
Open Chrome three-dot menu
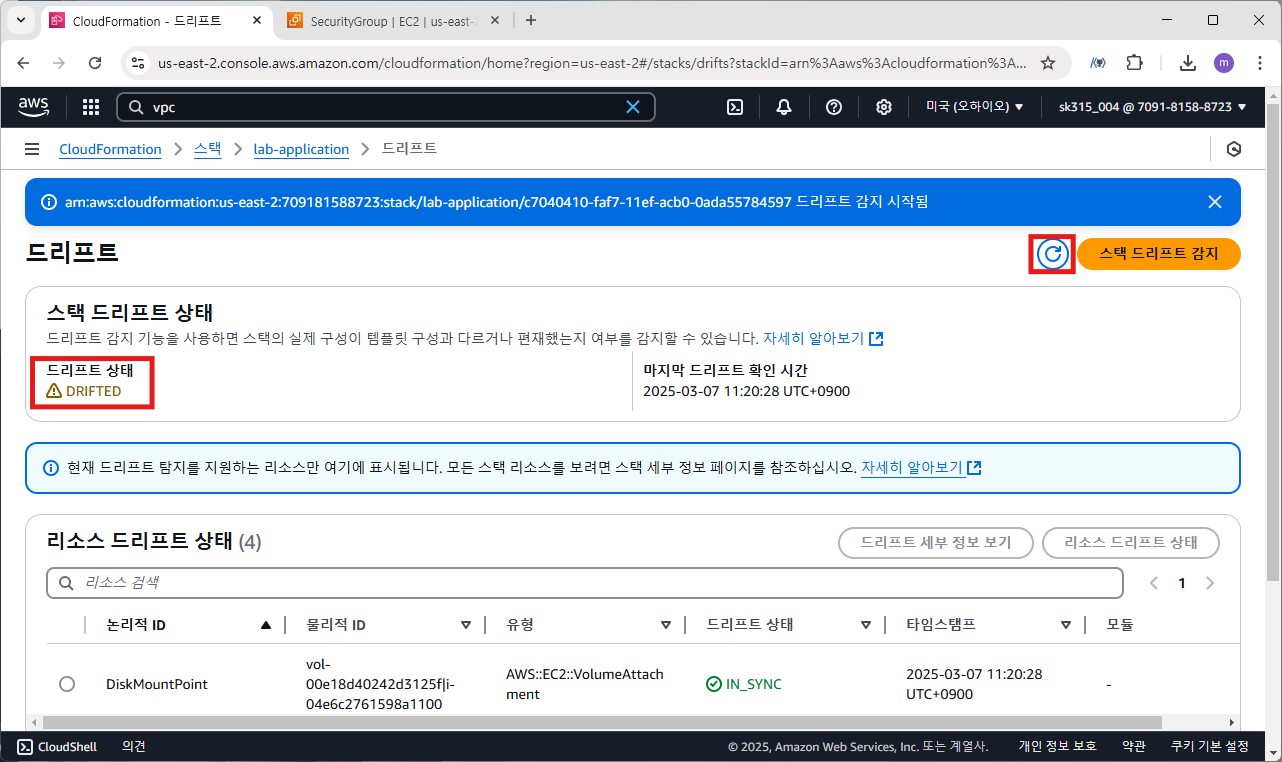(x=1258, y=63)
